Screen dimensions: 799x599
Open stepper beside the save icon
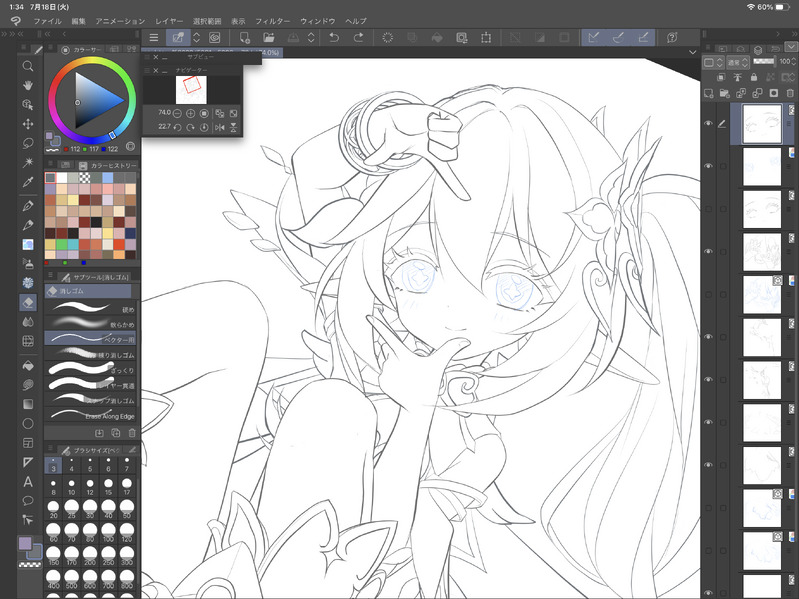pos(311,37)
